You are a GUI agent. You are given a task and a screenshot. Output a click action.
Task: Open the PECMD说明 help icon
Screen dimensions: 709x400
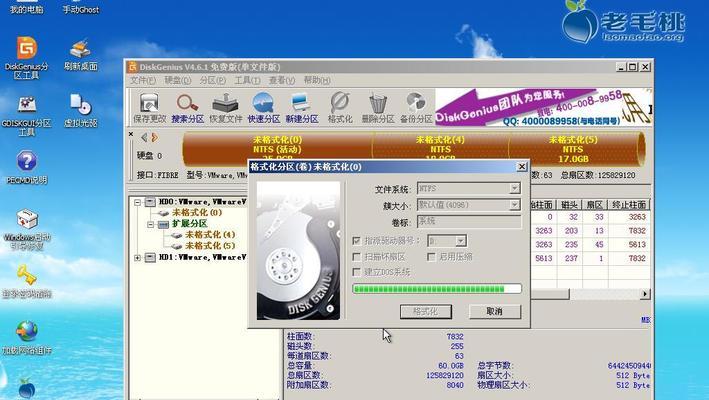27,167
